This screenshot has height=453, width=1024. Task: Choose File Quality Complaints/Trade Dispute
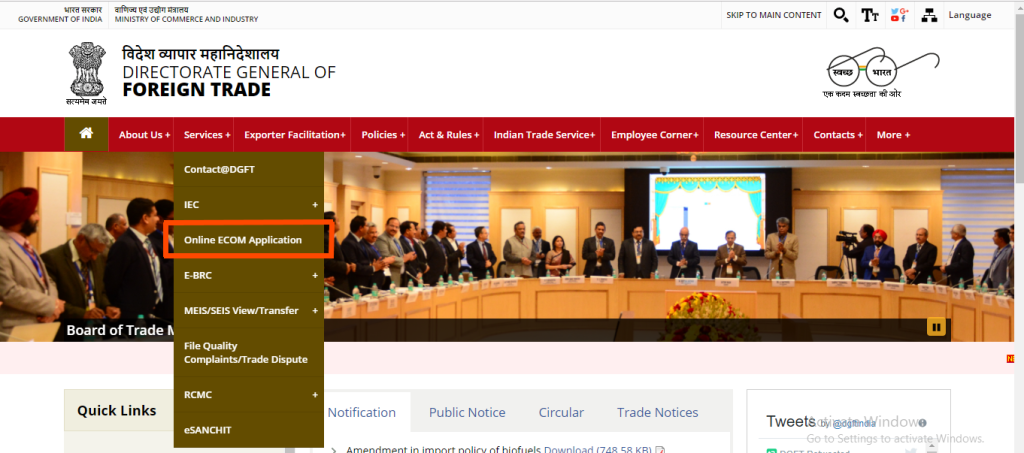249,352
